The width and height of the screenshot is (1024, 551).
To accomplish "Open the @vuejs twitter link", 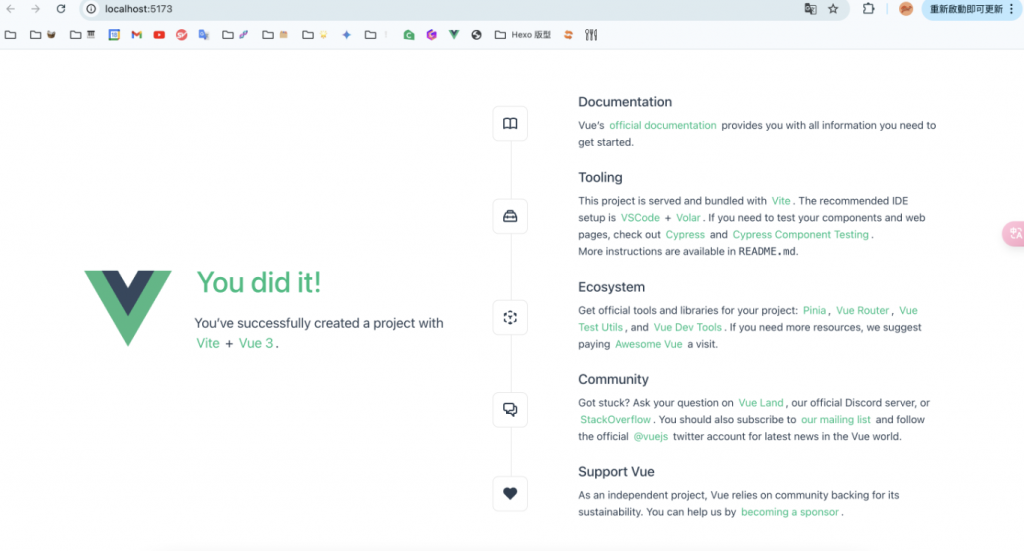I will (650, 437).
